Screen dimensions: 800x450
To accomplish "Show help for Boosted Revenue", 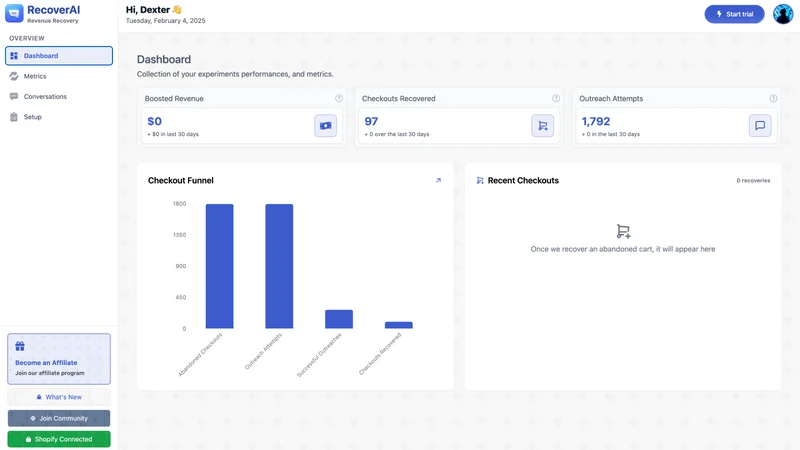I will tap(339, 98).
